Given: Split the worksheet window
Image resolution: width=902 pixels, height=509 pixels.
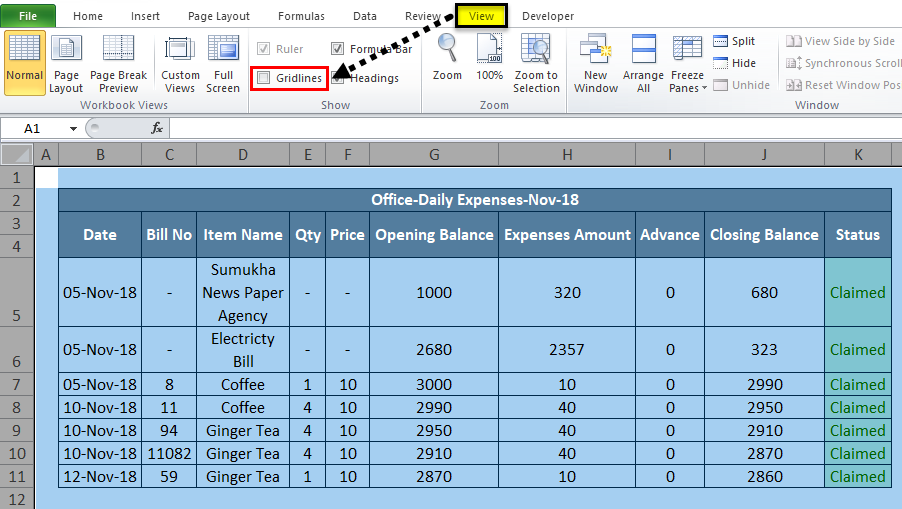Looking at the screenshot, I should (735, 41).
